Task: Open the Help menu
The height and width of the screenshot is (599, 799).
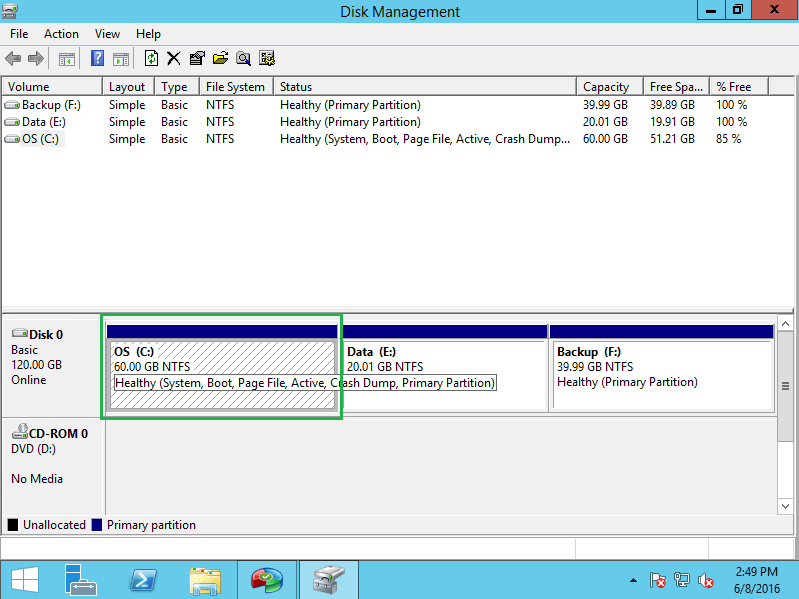Action: 148,34
